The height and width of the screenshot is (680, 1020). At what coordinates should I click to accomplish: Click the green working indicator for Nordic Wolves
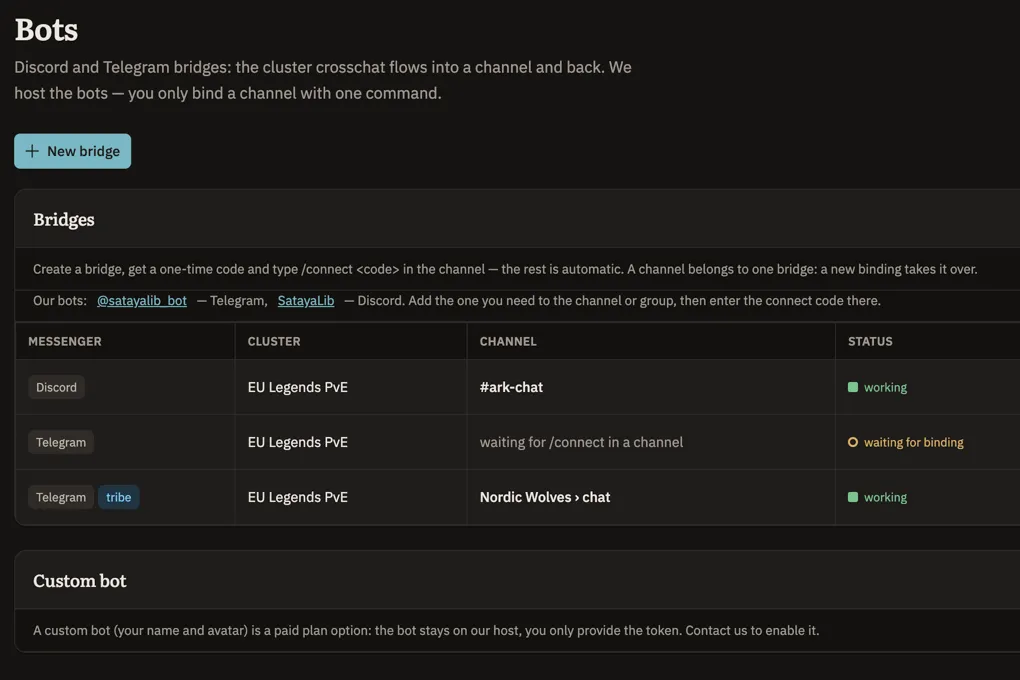[853, 497]
